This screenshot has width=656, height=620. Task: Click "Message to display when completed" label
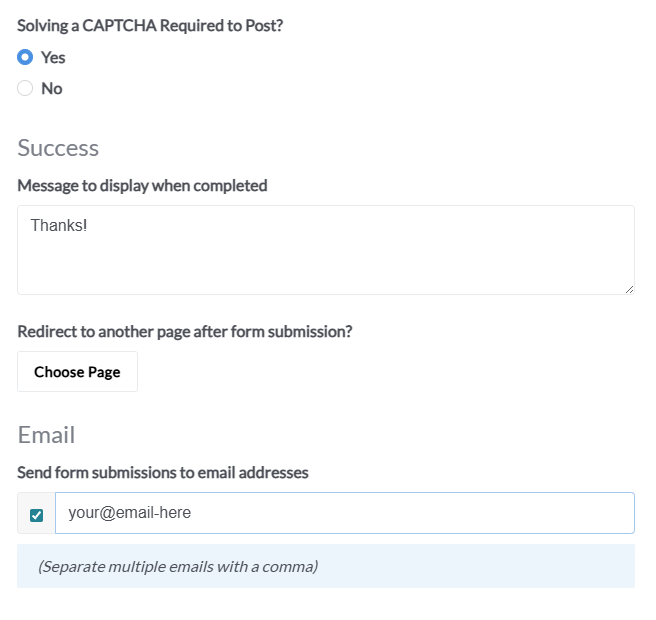[142, 185]
